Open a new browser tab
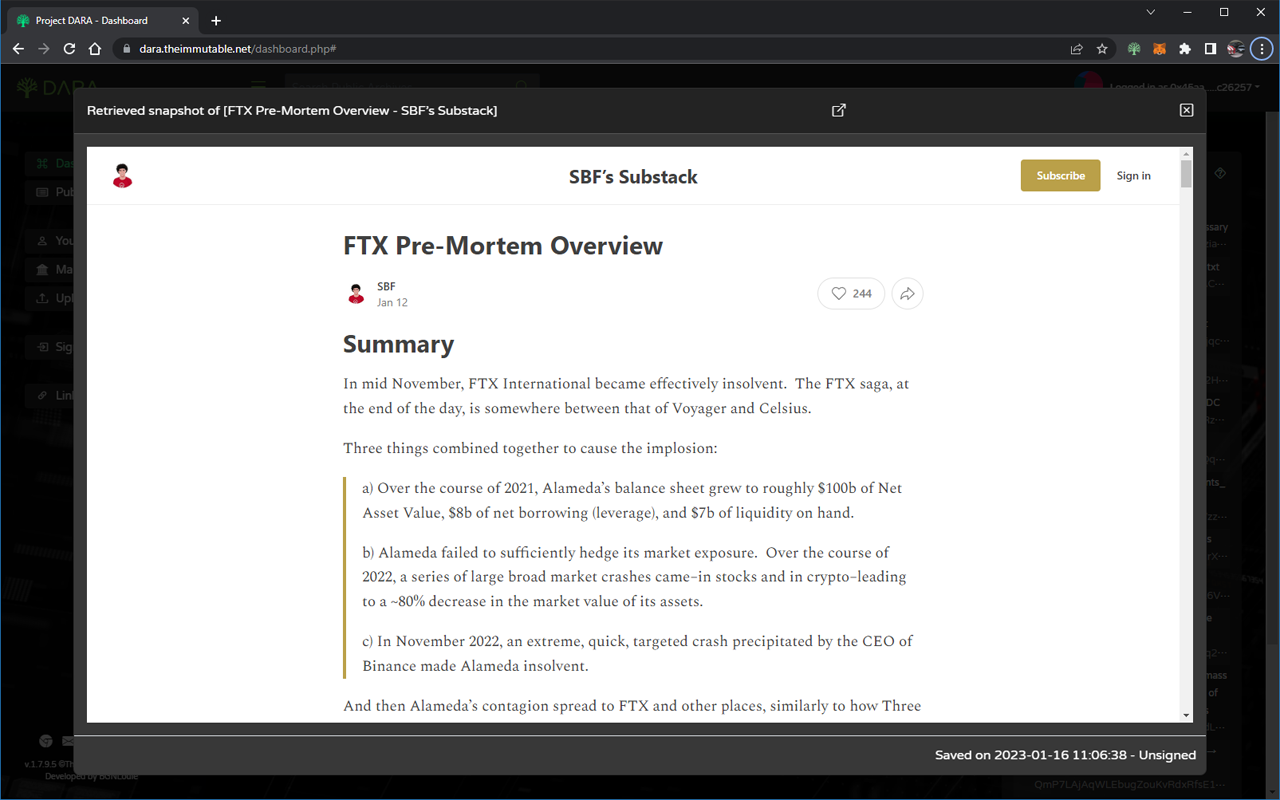This screenshot has height=800, width=1280. pyautogui.click(x=216, y=20)
